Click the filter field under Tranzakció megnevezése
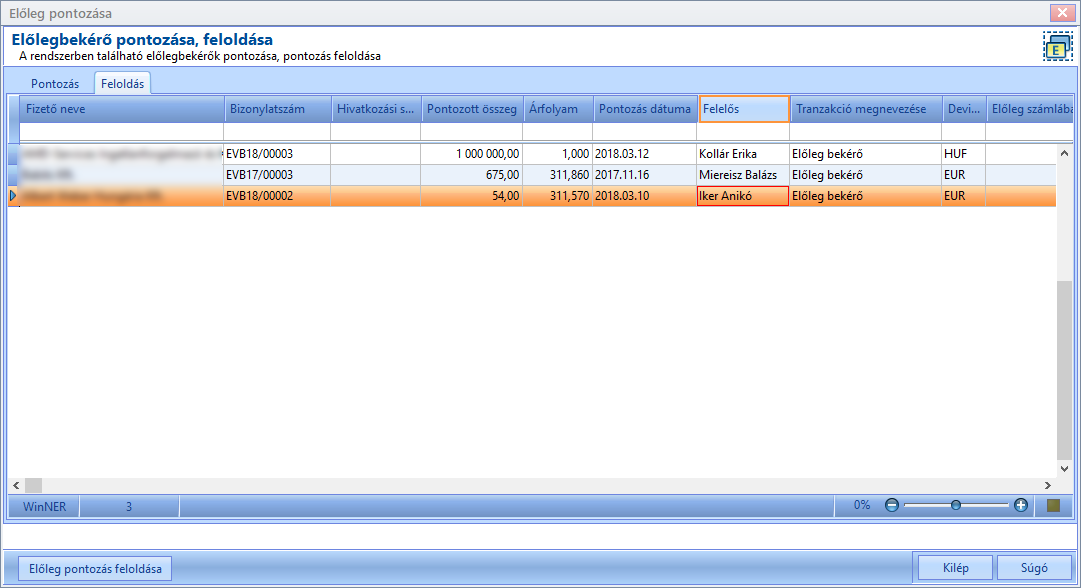This screenshot has width=1081, height=588. [866, 132]
